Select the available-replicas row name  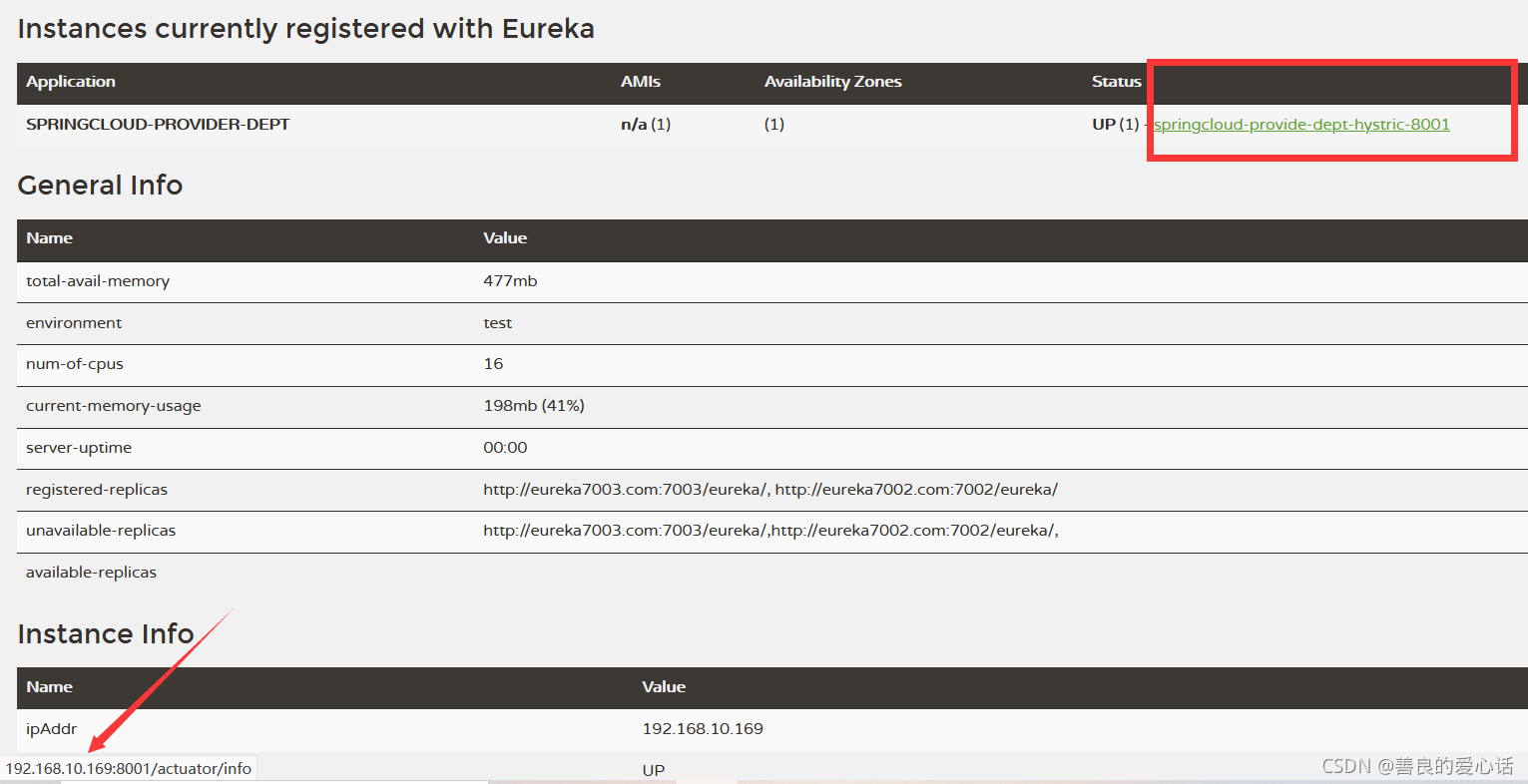click(x=91, y=573)
